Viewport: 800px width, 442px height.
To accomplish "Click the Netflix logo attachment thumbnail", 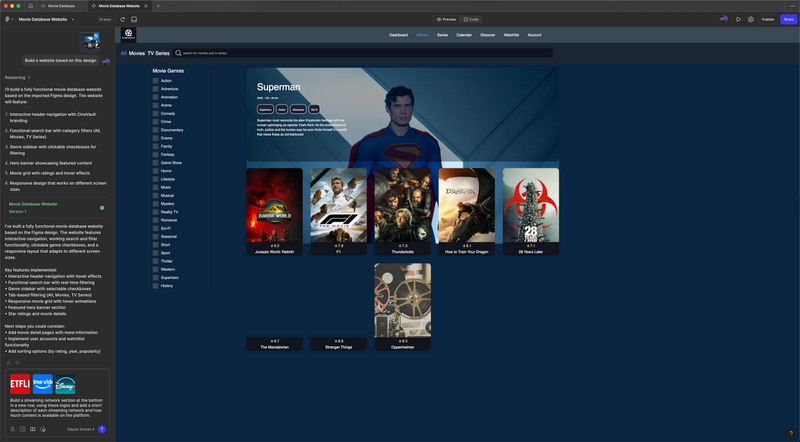I will [20, 384].
